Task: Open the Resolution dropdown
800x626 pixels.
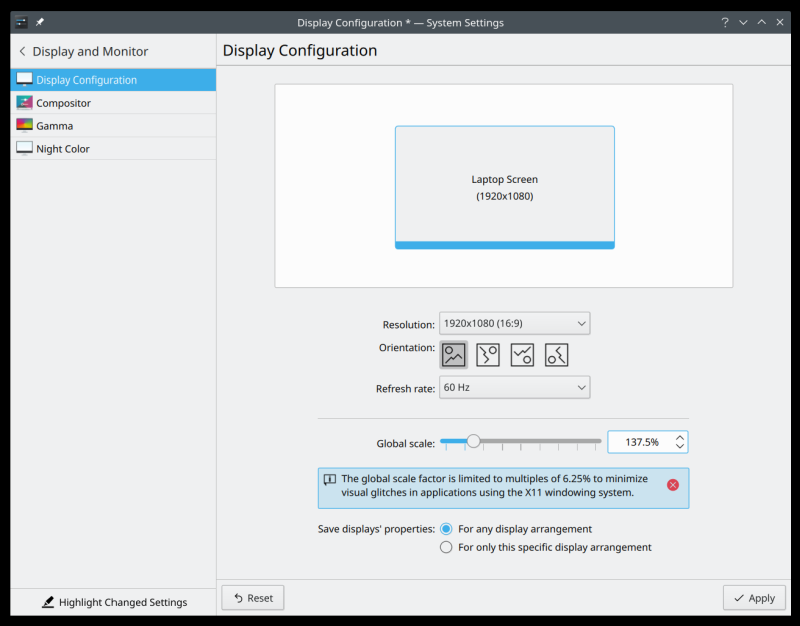Action: (x=514, y=324)
